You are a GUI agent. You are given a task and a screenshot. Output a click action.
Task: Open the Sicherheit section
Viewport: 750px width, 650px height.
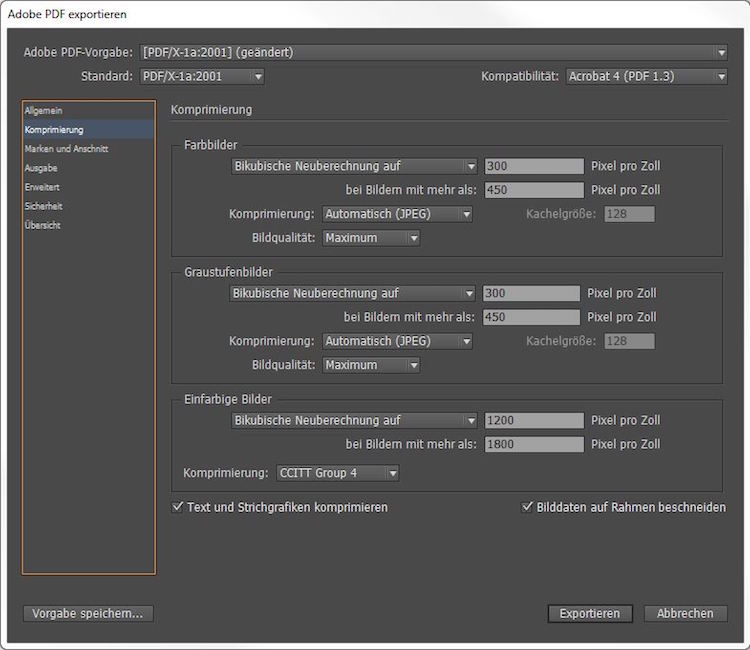coord(88,206)
